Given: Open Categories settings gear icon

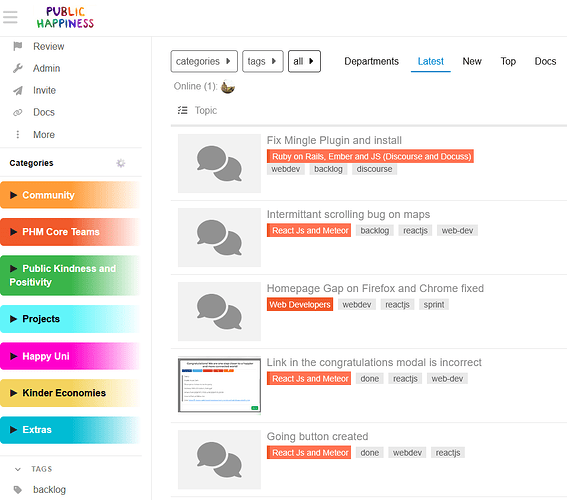Looking at the screenshot, I should [x=121, y=163].
